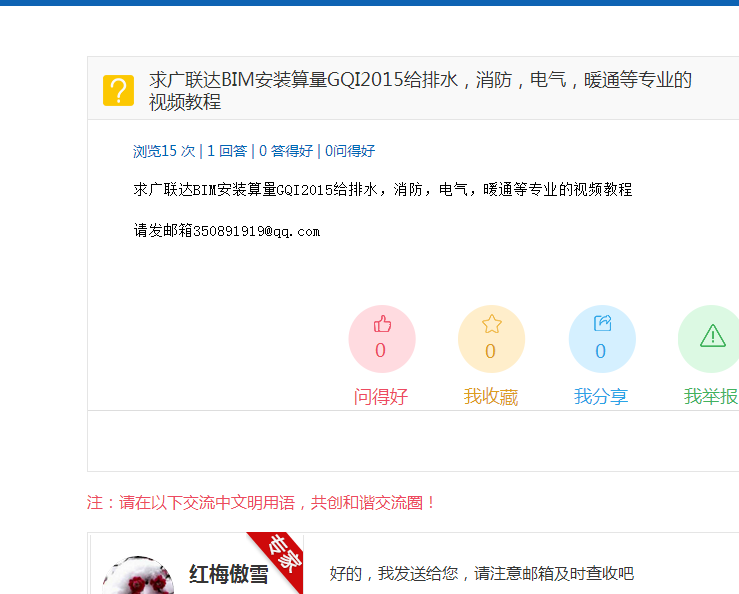Click the 我收藏 label
This screenshot has width=739, height=594.
[491, 396]
